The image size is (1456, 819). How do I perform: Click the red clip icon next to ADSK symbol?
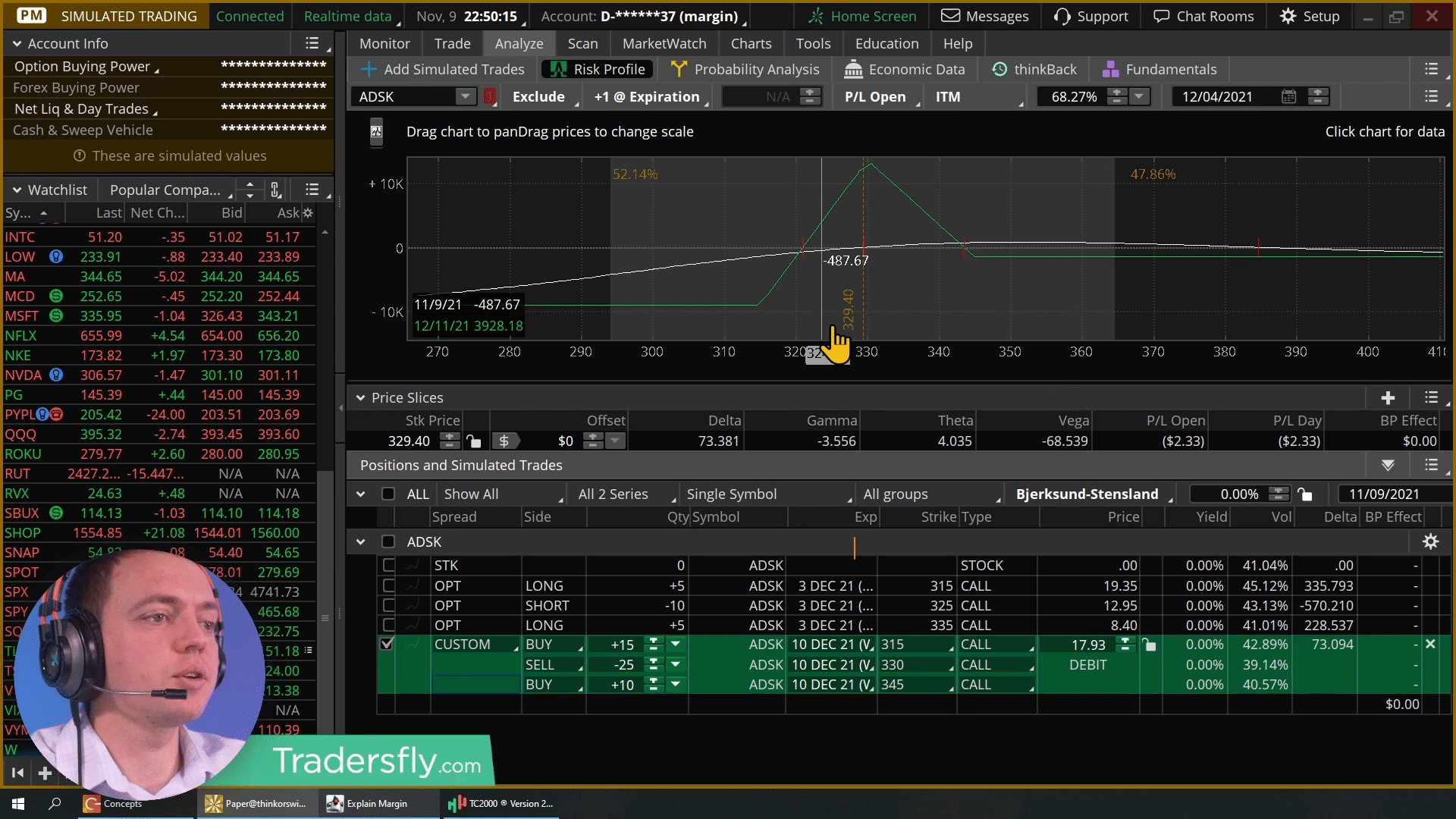pos(490,96)
